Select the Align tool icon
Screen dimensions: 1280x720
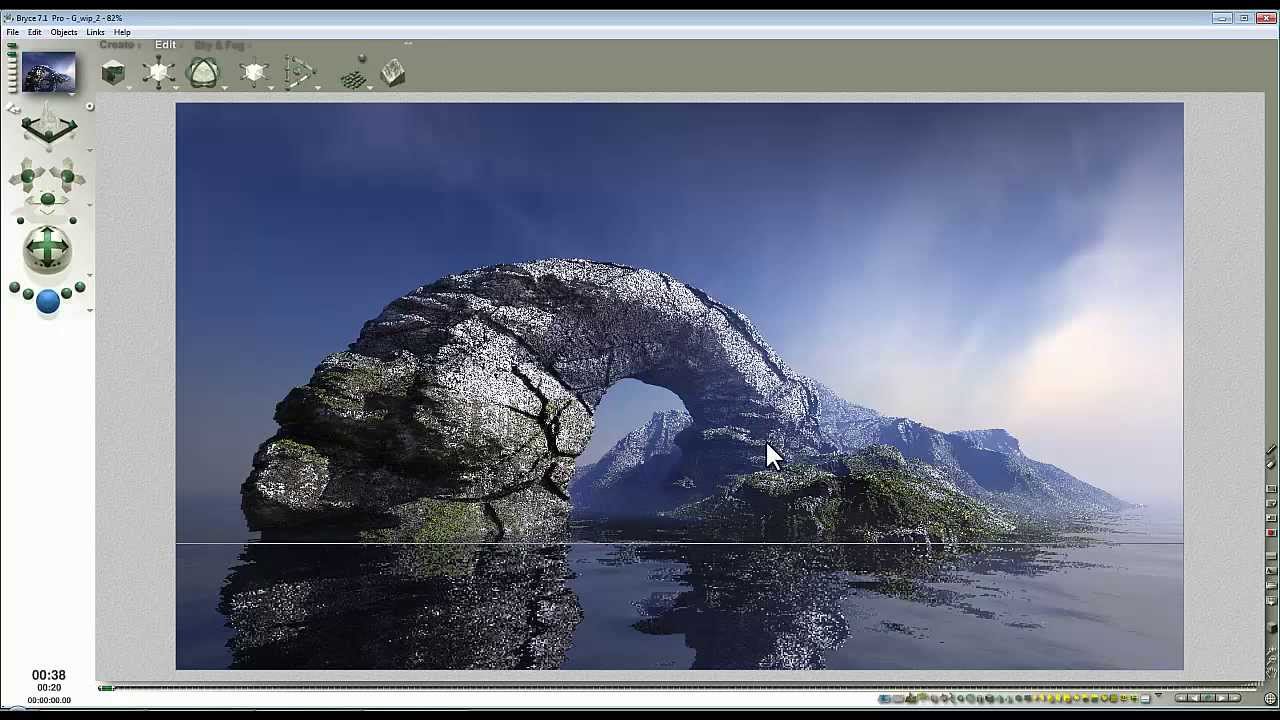[x=299, y=72]
